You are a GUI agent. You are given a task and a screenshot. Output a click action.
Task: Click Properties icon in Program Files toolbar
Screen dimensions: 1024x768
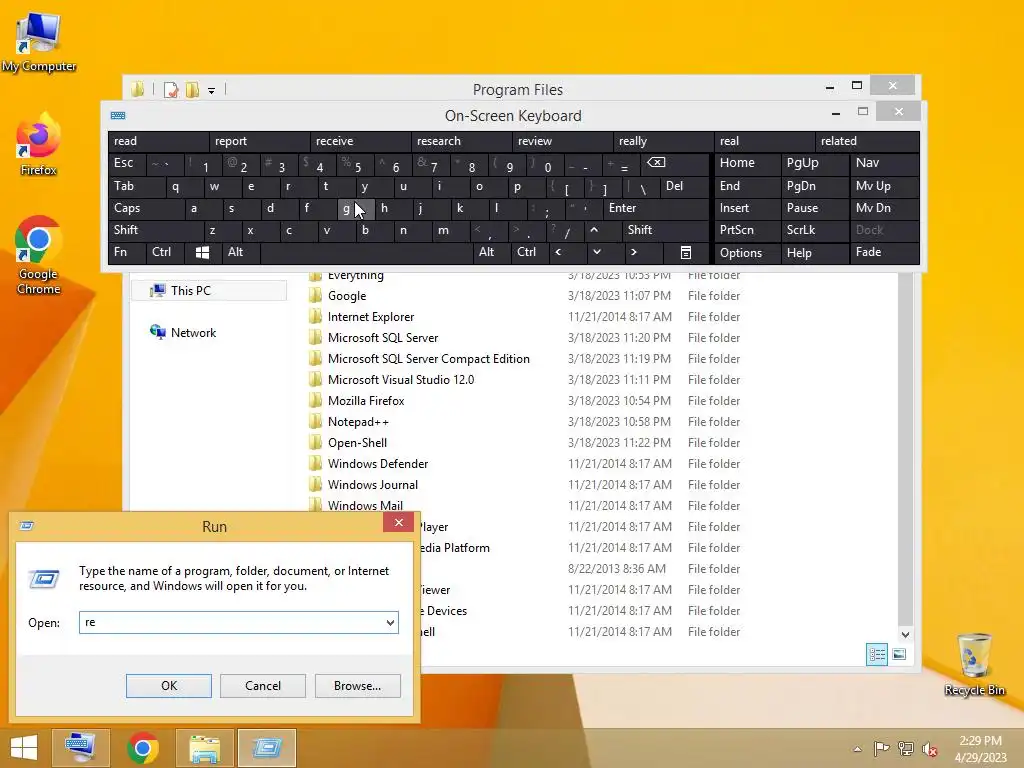[x=171, y=89]
